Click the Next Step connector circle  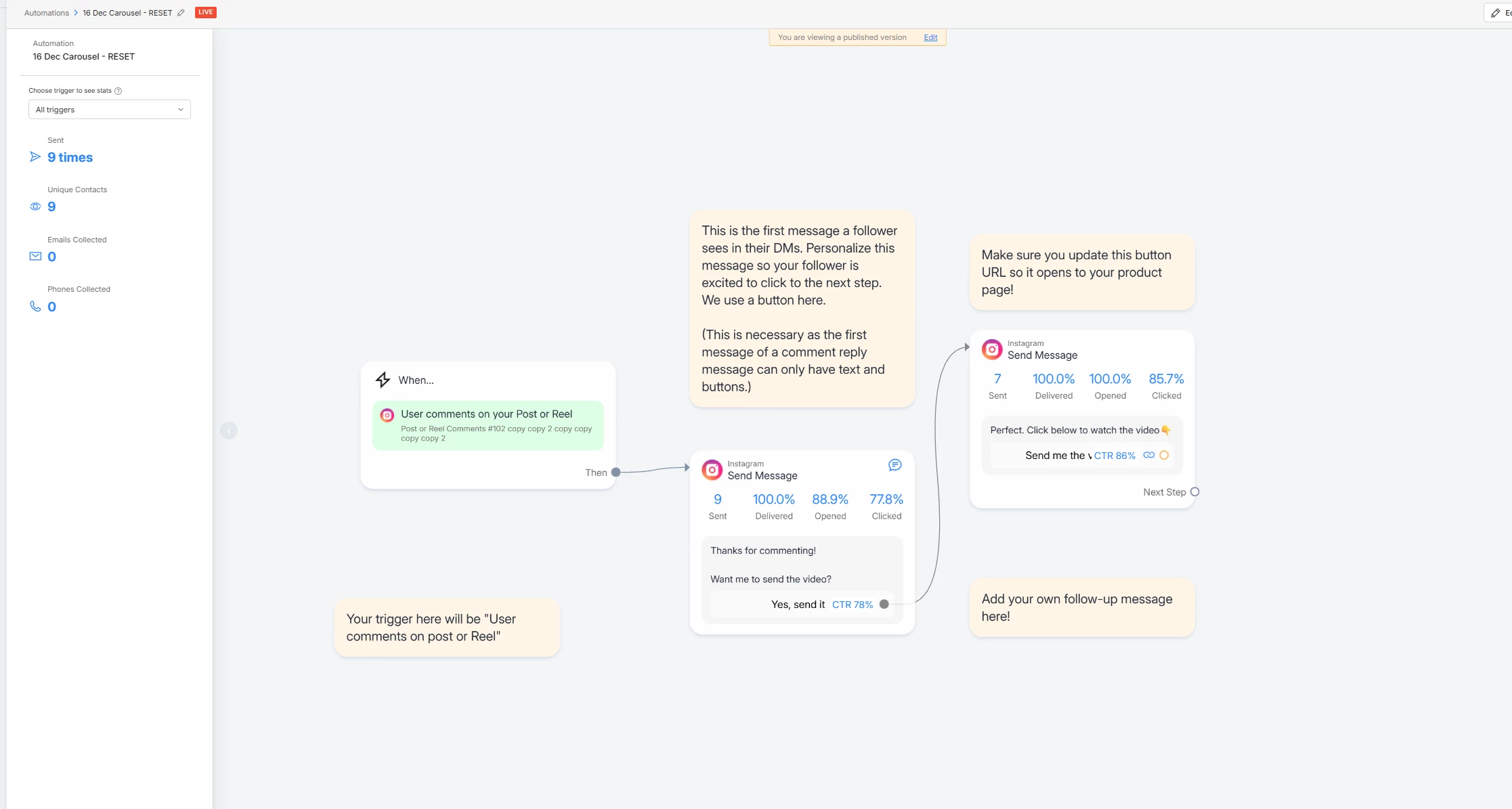(x=1194, y=492)
